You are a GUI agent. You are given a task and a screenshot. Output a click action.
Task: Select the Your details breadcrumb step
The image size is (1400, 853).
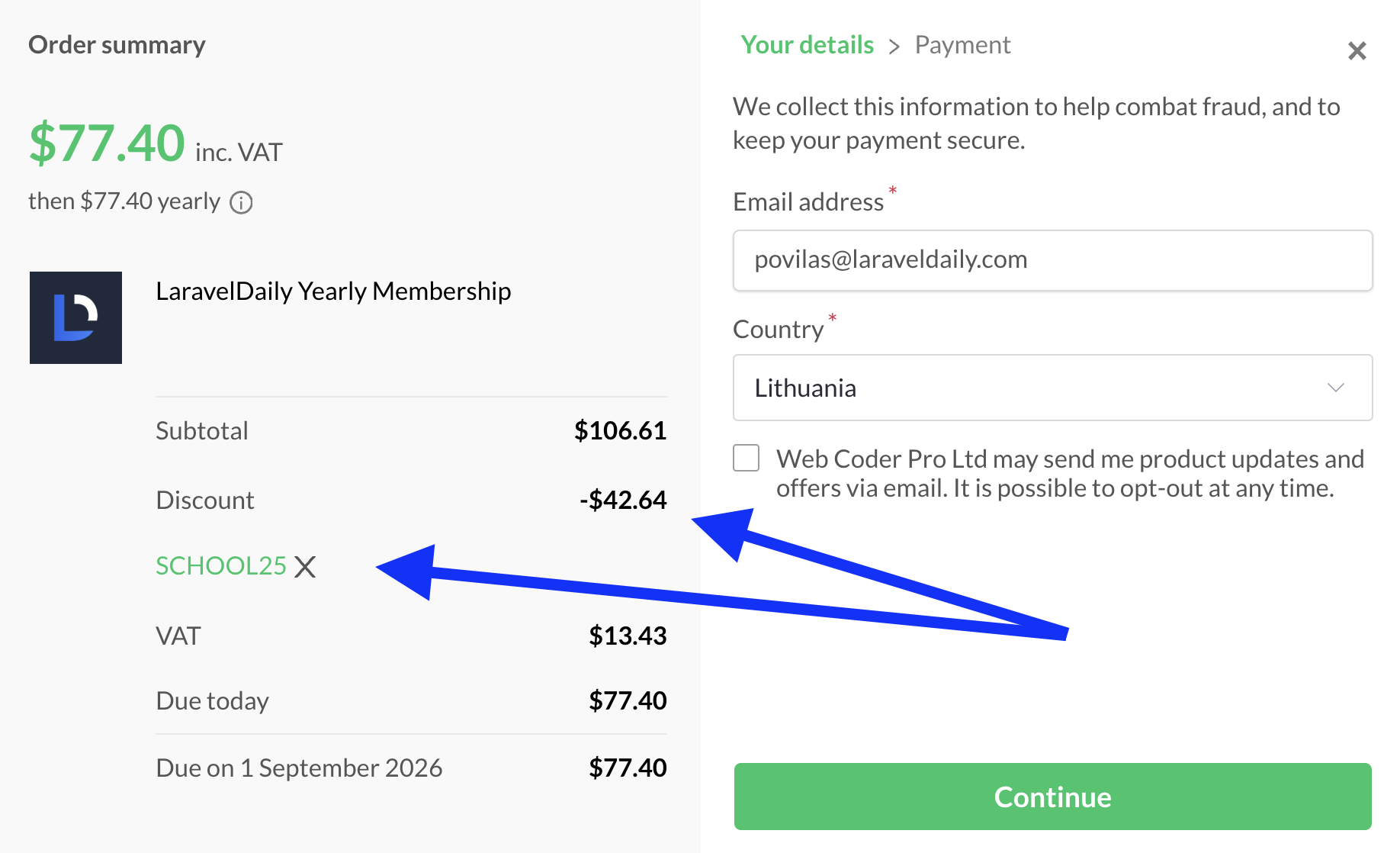(807, 45)
